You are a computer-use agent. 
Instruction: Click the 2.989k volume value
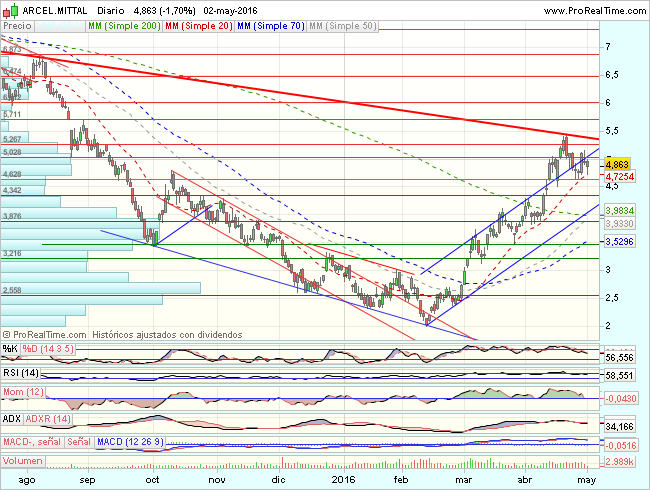[619, 461]
